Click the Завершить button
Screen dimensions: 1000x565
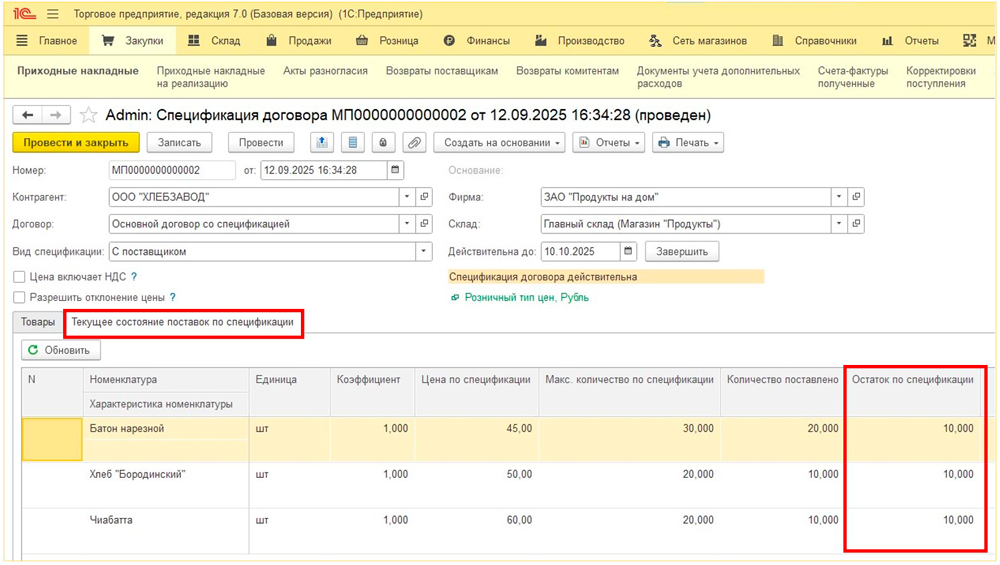(x=682, y=252)
